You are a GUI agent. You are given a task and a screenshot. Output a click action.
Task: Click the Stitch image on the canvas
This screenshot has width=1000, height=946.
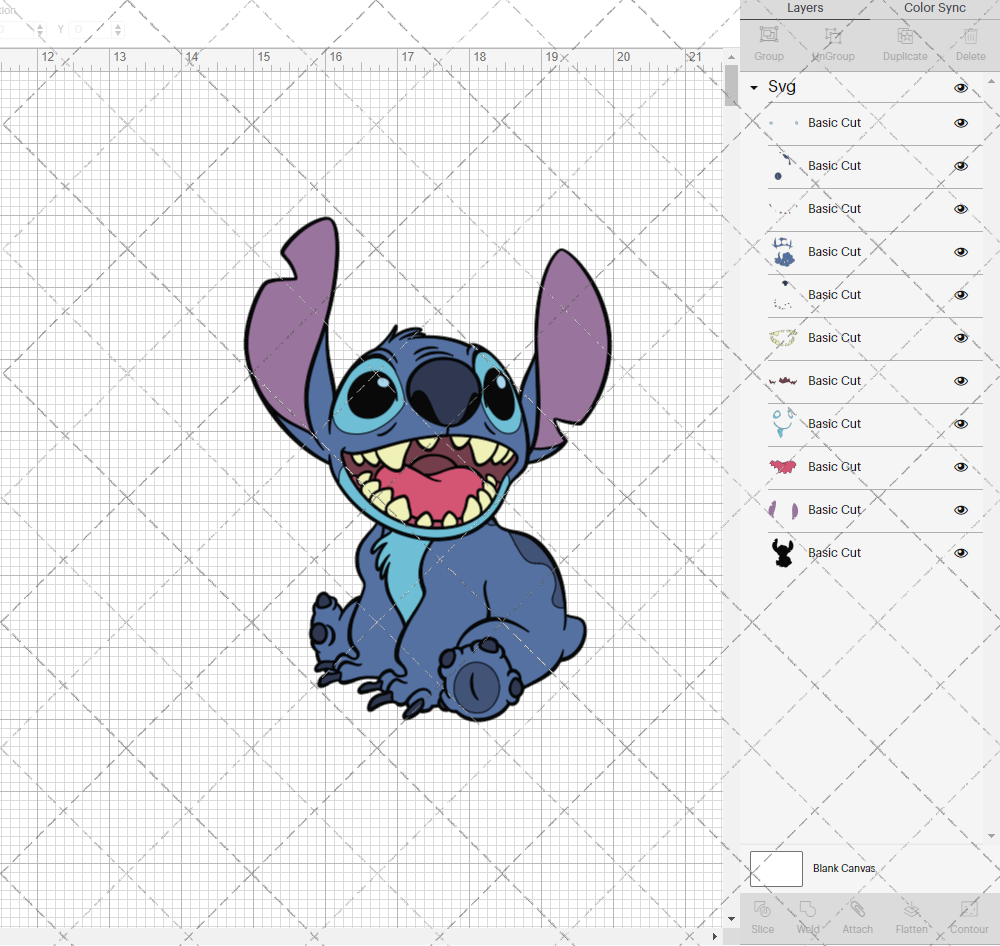427,469
